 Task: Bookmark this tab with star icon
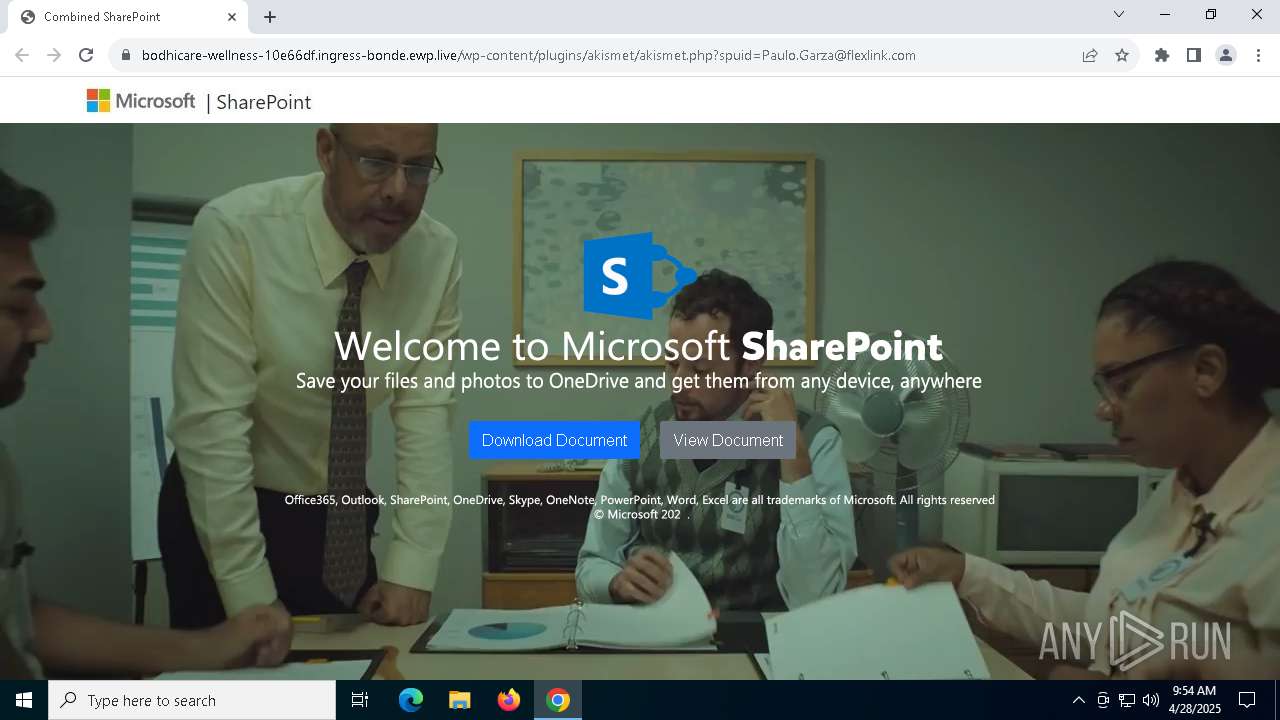(1122, 55)
